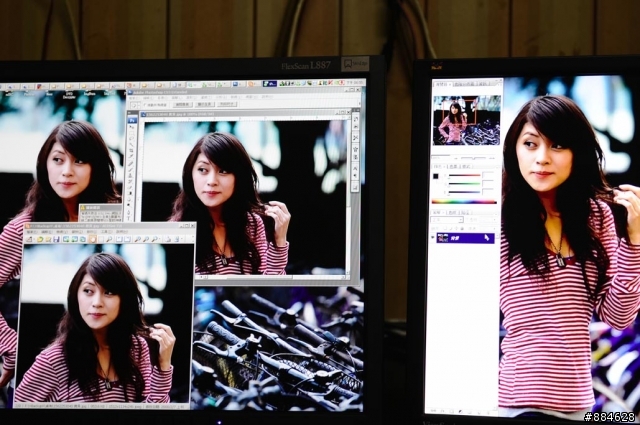Select the Move tool in Photoshop toolbox
640x425 pixels.
click(x=132, y=127)
